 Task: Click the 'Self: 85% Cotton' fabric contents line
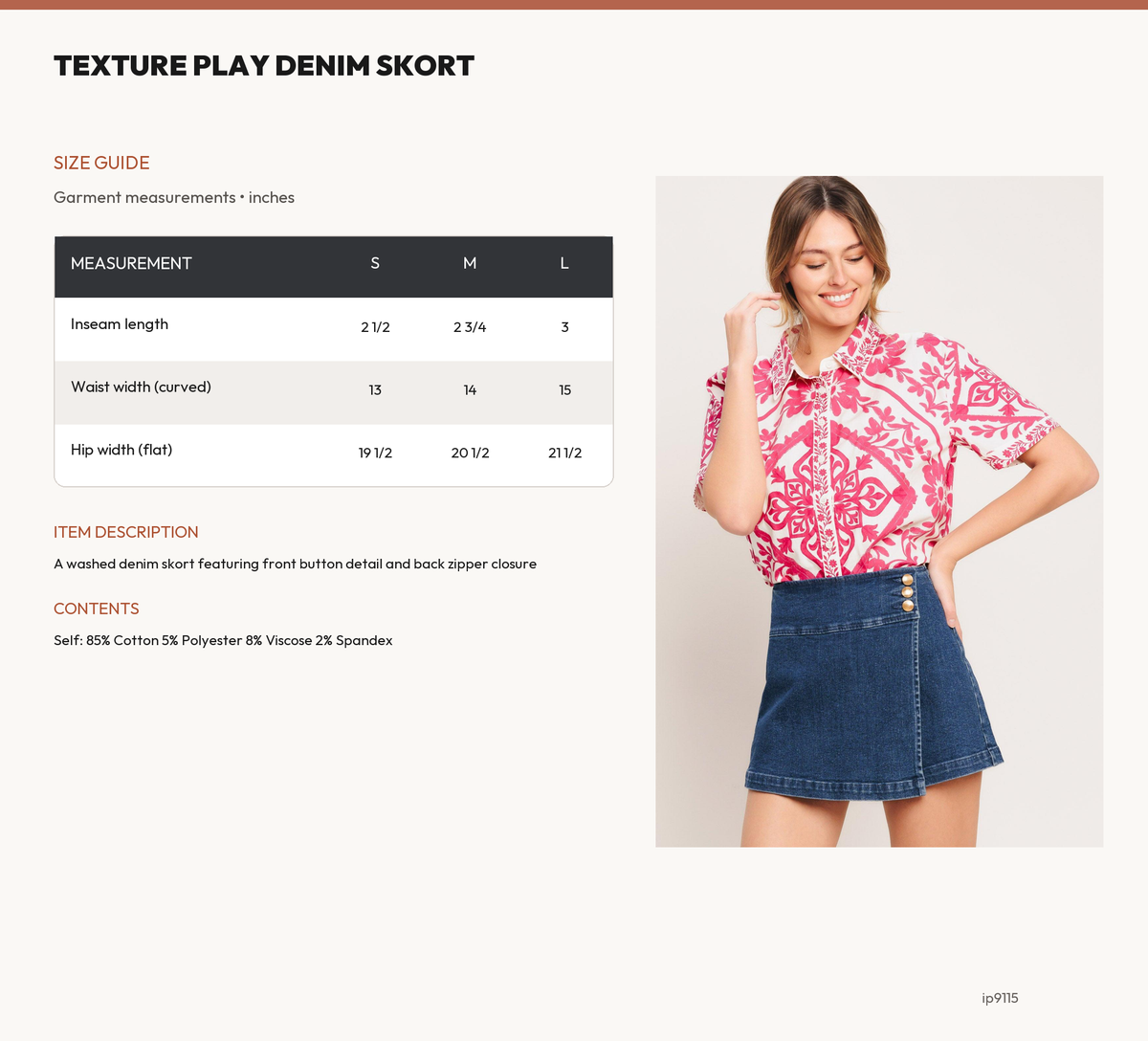point(223,640)
